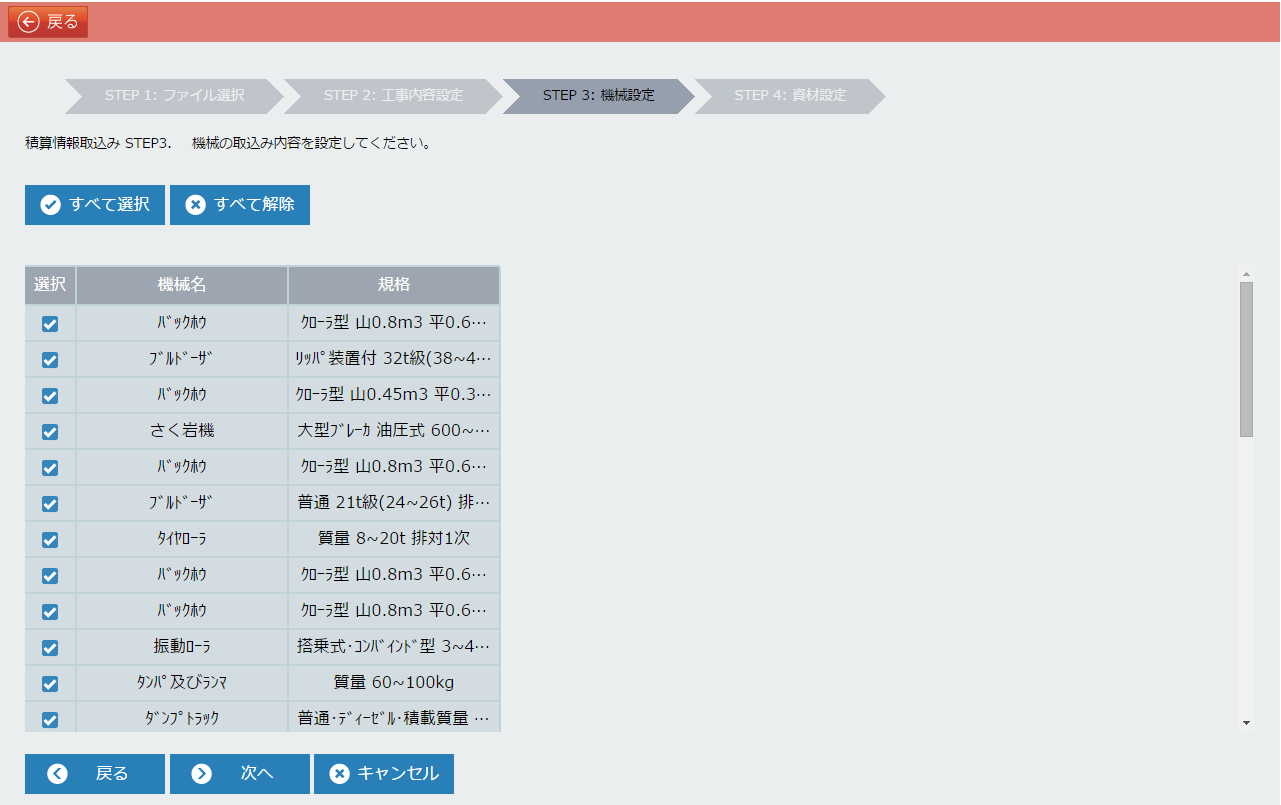Uncheck the ﾌﾞﾙﾄﾞｰｻﾞ 普通 21t級 row checkbox
Viewport: 1281px width, 805px height.
point(50,504)
